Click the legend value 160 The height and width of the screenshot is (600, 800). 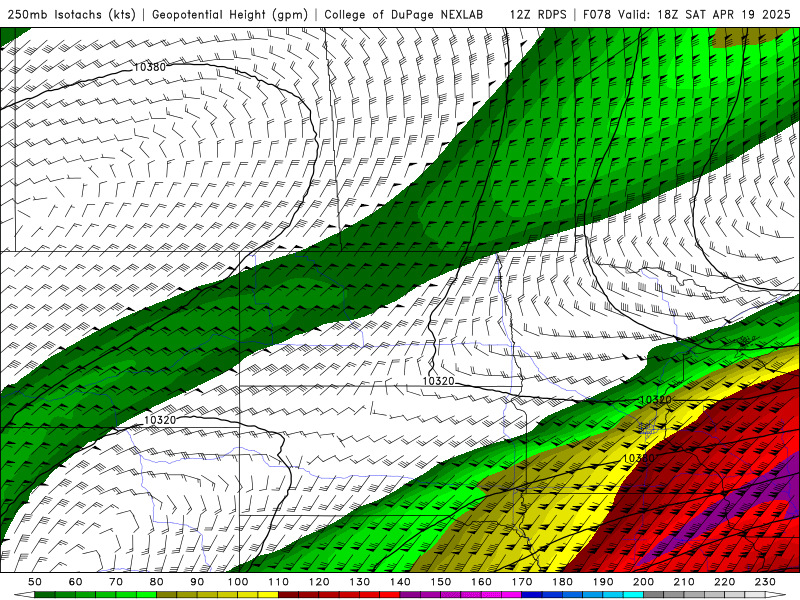point(482,582)
